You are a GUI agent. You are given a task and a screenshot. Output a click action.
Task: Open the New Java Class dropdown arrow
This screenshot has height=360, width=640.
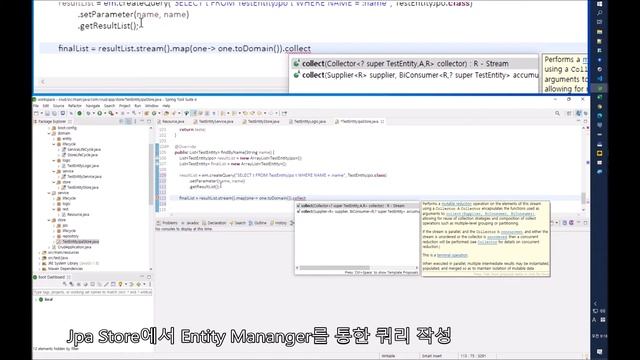[x=159, y=113]
